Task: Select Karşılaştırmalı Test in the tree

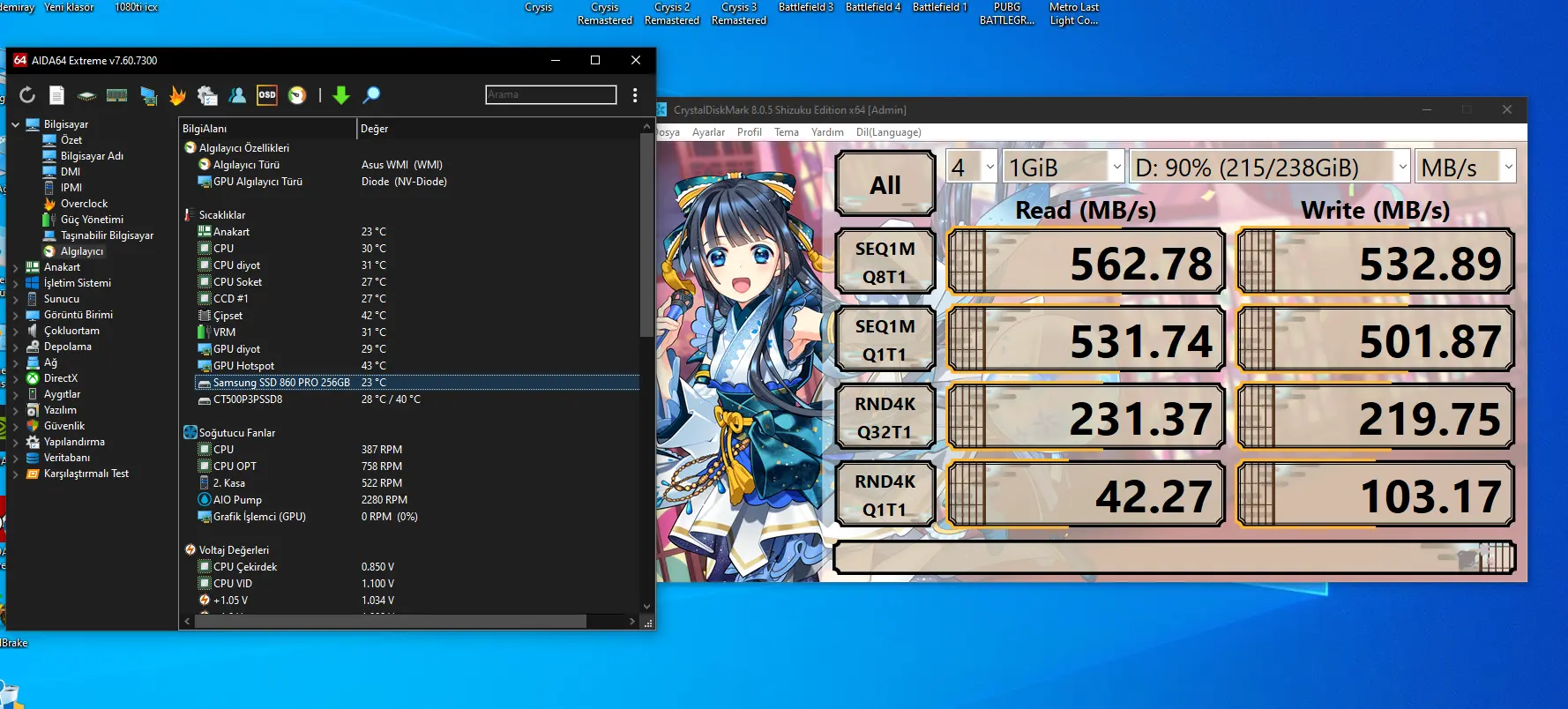Action: [86, 474]
